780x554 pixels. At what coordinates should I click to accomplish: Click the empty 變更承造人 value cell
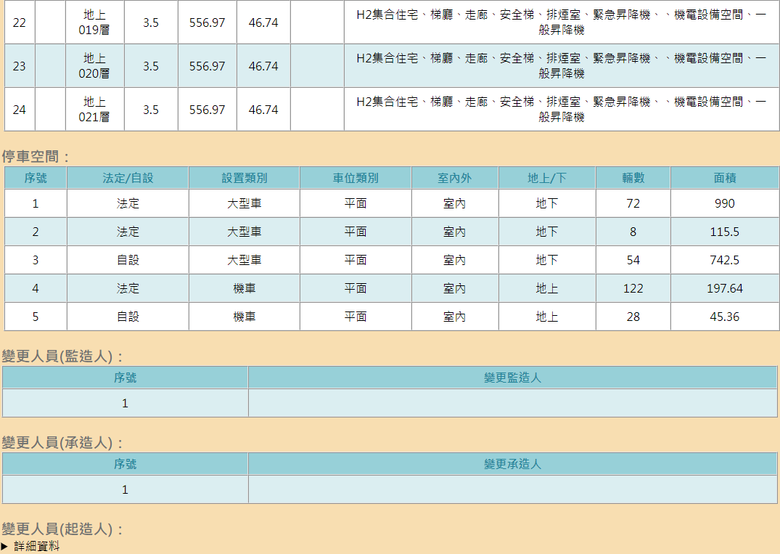pyautogui.click(x=512, y=490)
